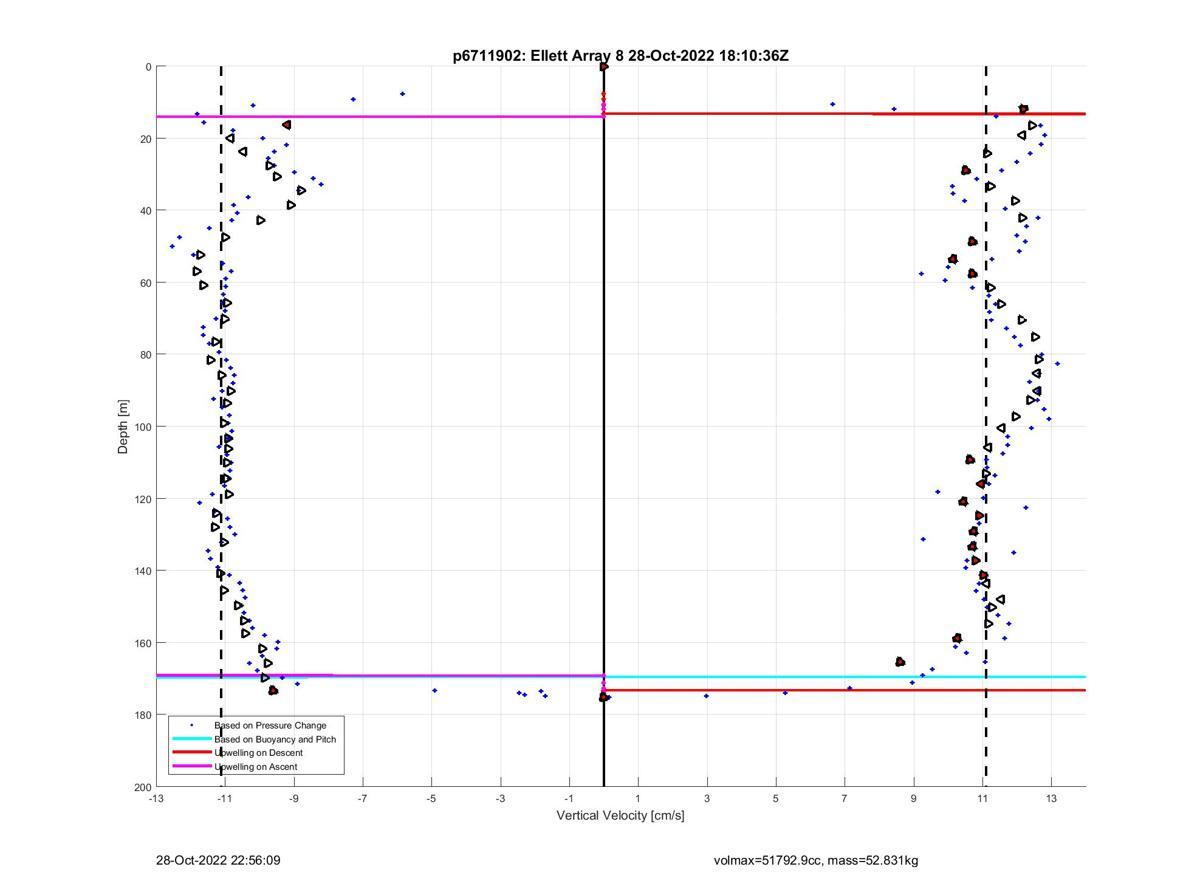Image resolution: width=1200 pixels, height=885 pixels.
Task: Click the depth tick label '160'
Action: pos(143,643)
